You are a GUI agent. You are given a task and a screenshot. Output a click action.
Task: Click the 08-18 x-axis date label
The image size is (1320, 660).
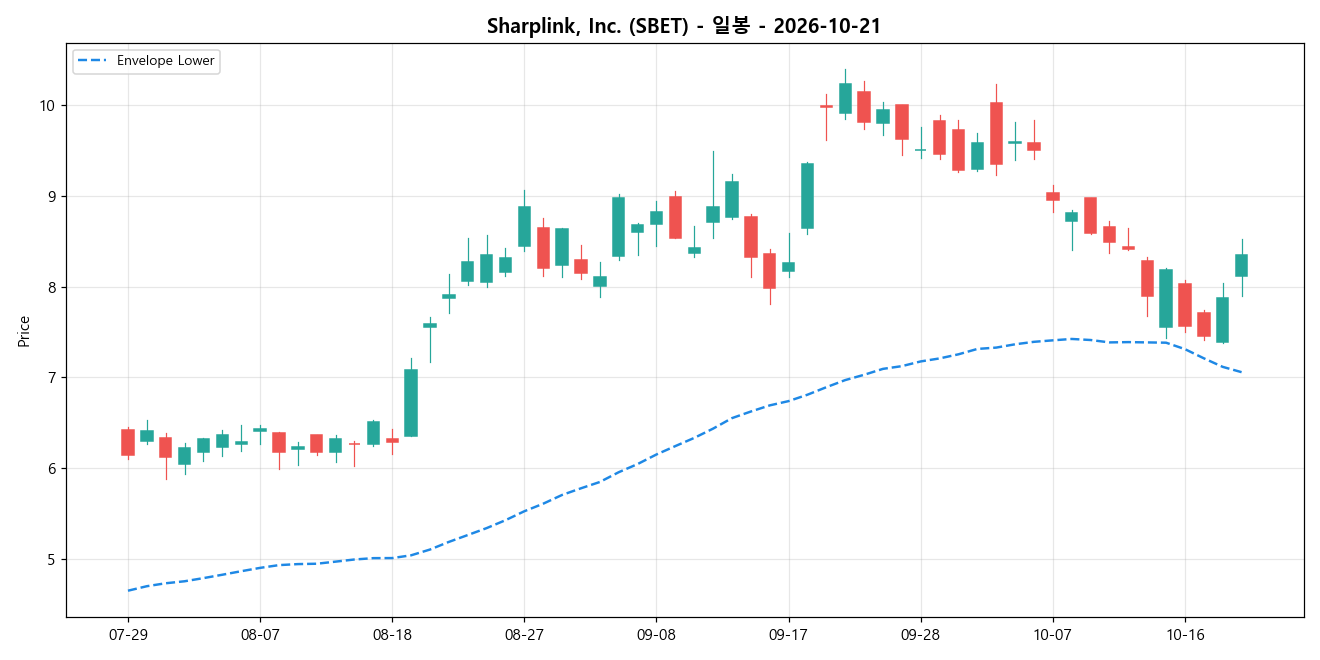(392, 634)
